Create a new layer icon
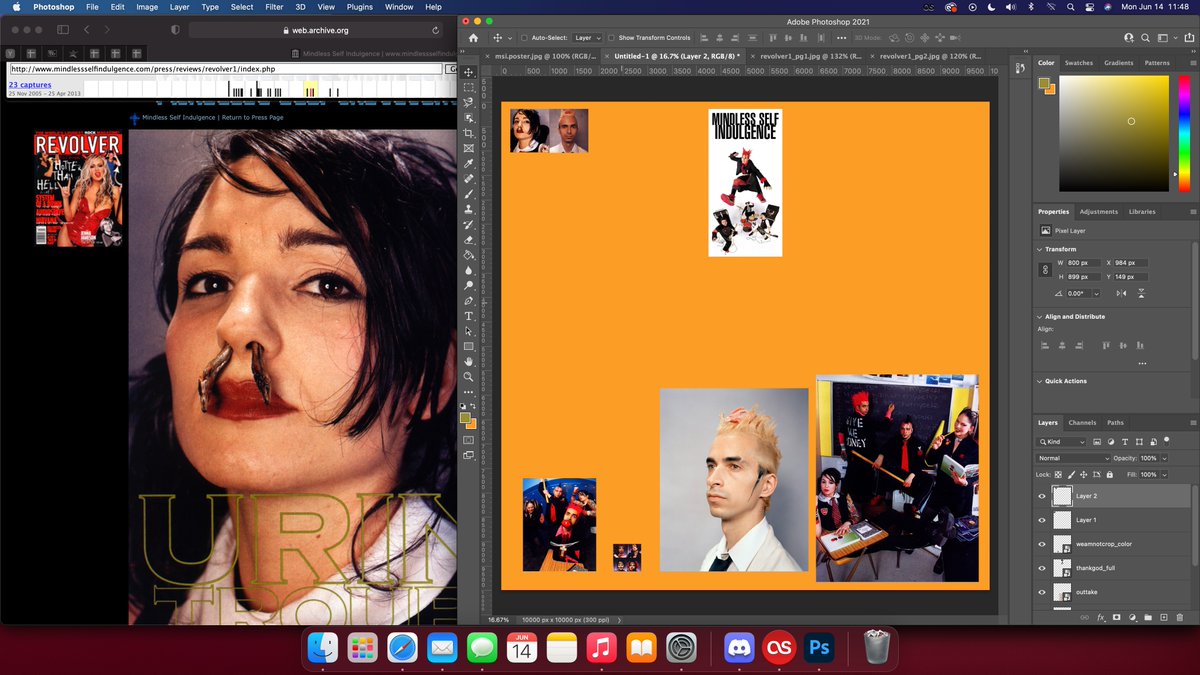1200x675 pixels. (x=1163, y=617)
